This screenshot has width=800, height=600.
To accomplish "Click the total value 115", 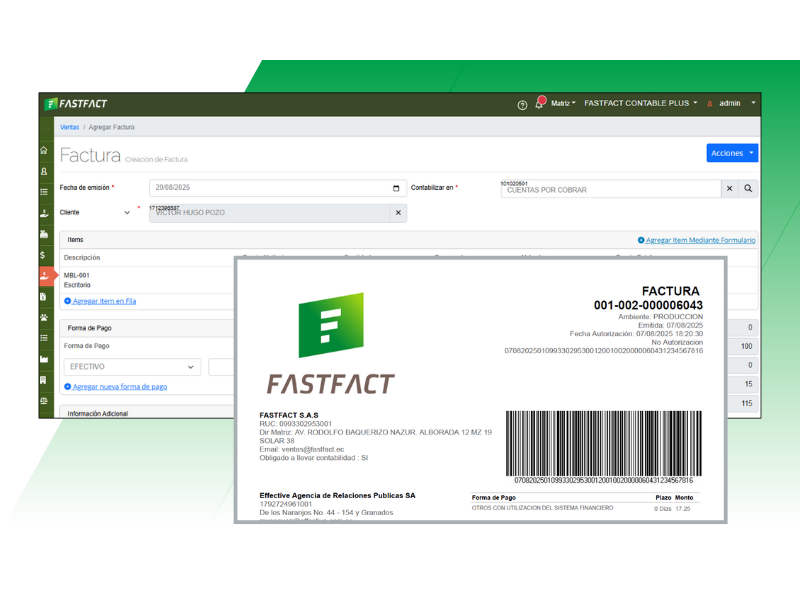I will [x=746, y=404].
